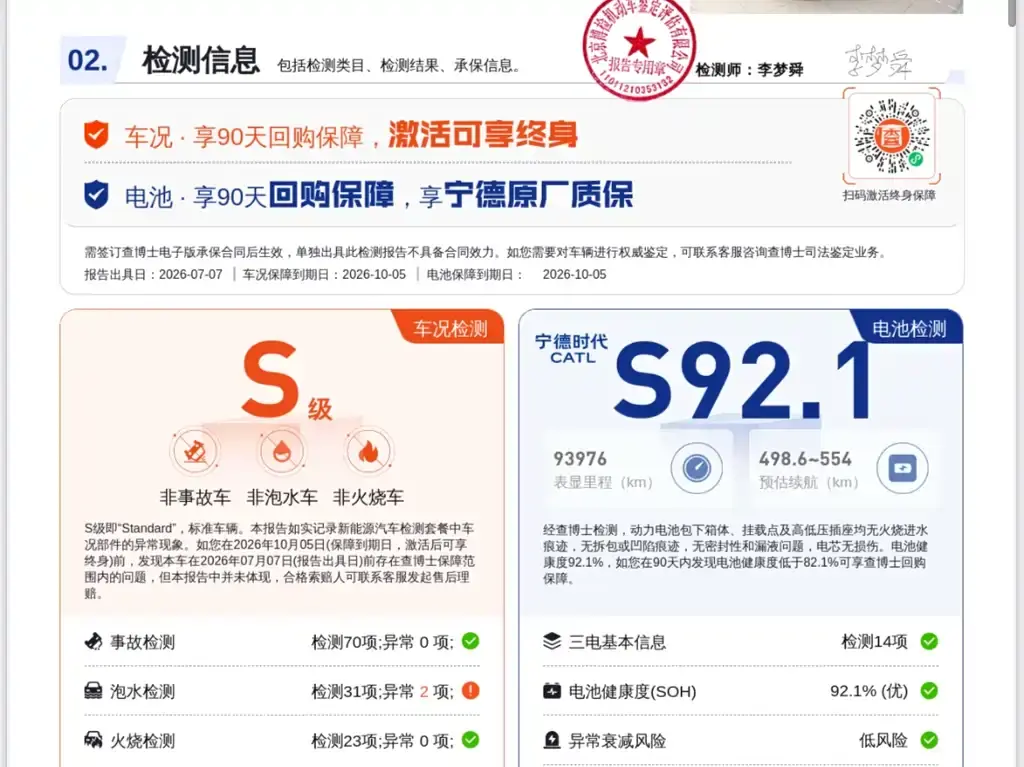Click the 电池健康度(SOH) battery icon
Viewport: 1024px width, 767px height.
552,691
